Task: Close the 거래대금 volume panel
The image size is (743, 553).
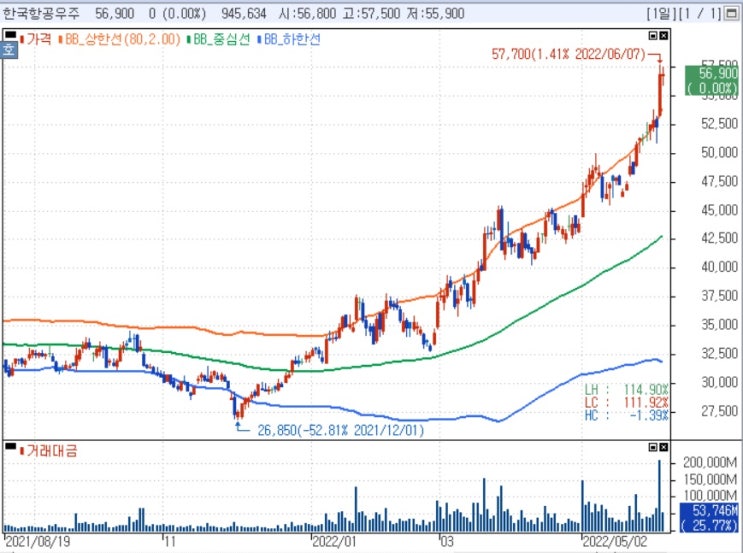Action: (663, 447)
